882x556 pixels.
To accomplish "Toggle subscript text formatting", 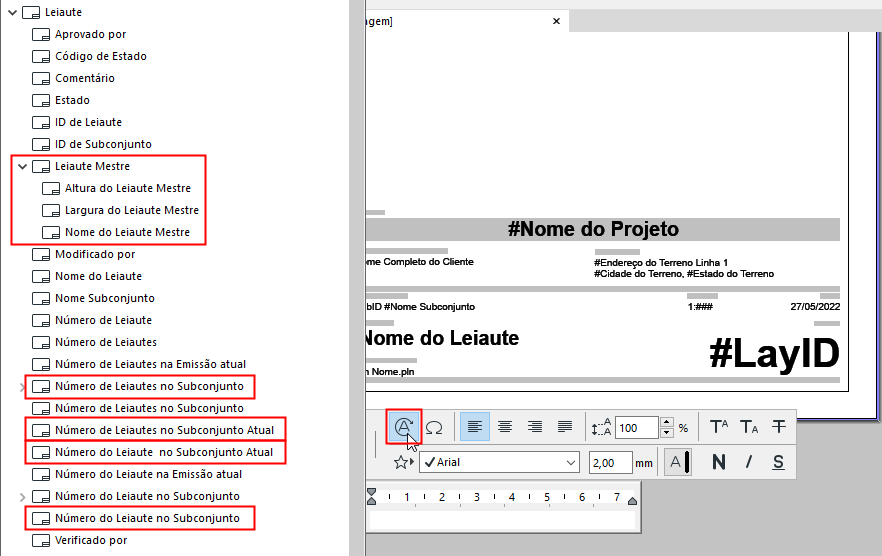I will (x=749, y=427).
